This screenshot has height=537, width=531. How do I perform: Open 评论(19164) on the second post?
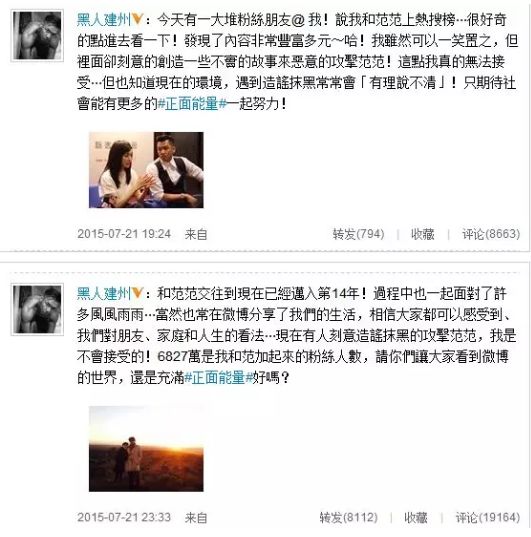(x=488, y=517)
